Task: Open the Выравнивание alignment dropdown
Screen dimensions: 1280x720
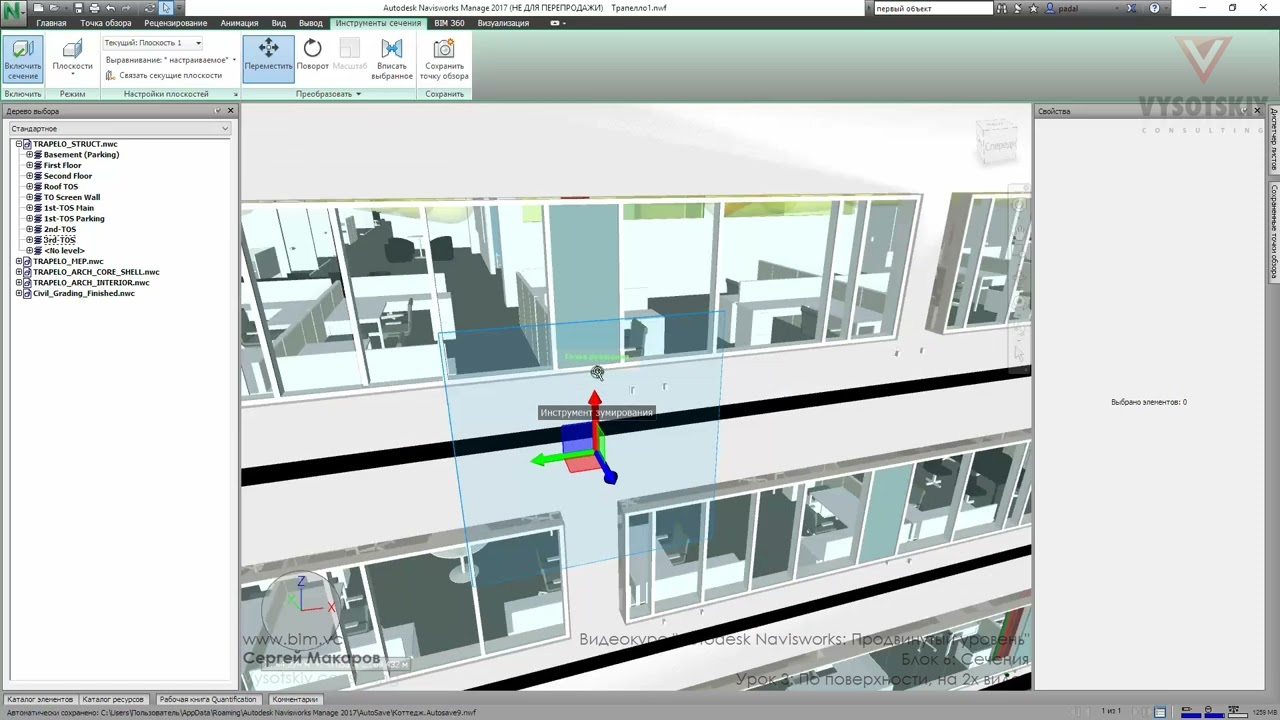Action: coord(171,60)
